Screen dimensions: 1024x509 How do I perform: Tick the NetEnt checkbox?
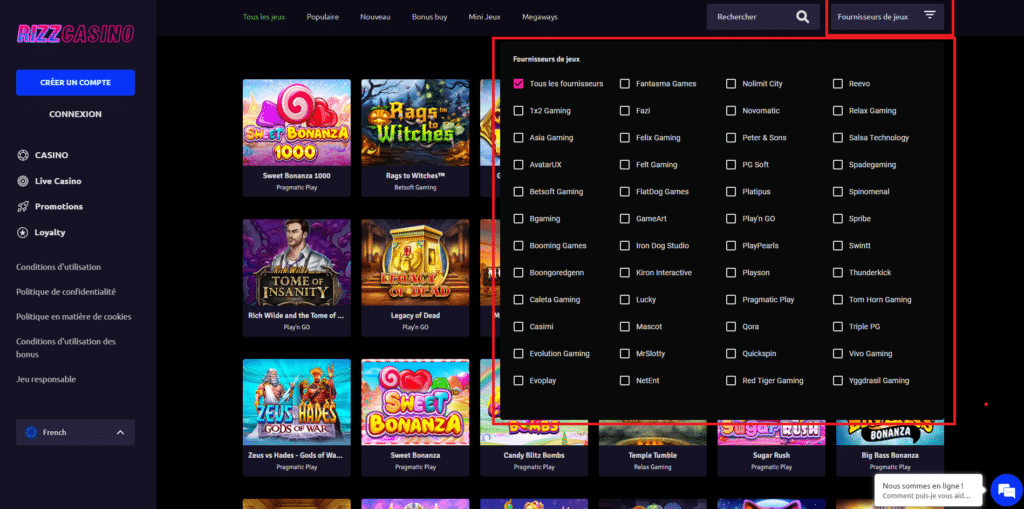pos(625,380)
